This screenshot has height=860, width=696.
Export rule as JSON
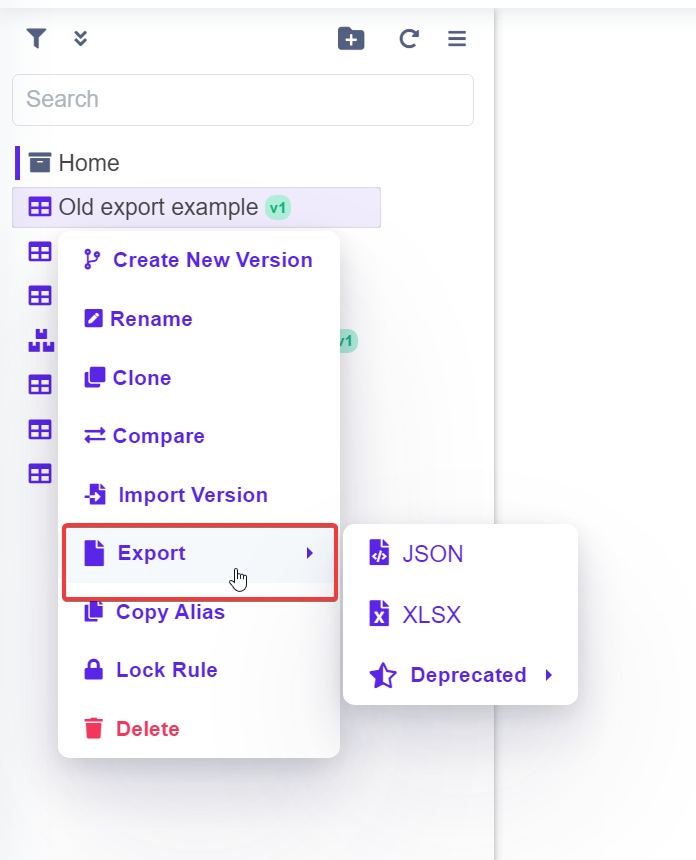point(432,554)
